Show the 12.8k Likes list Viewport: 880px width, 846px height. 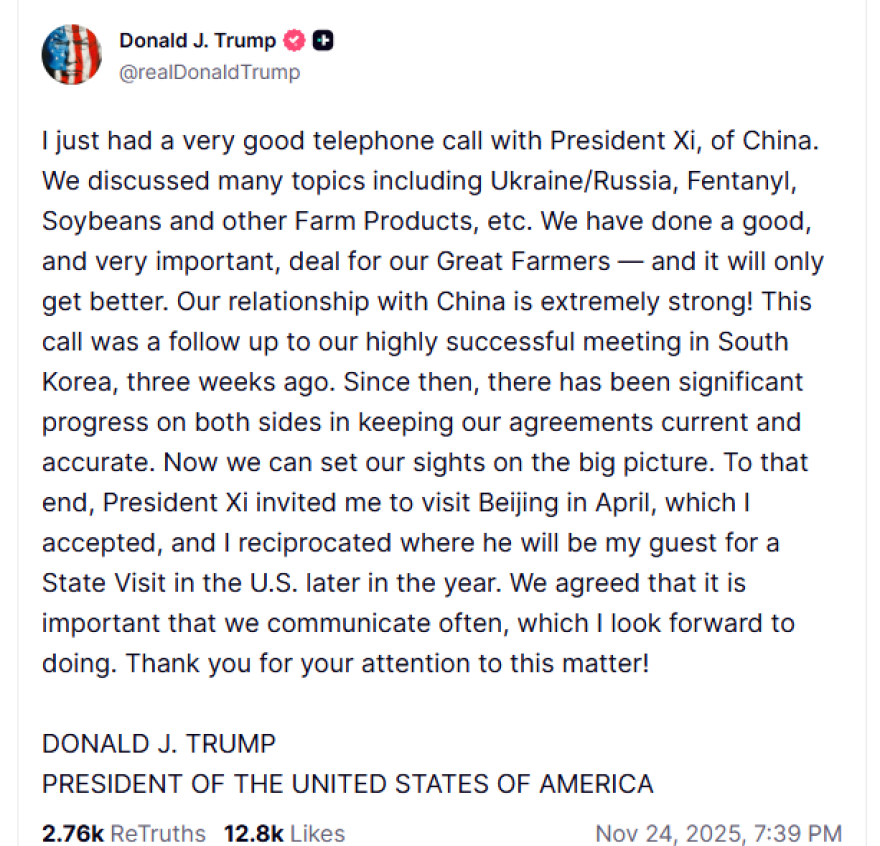point(284,833)
